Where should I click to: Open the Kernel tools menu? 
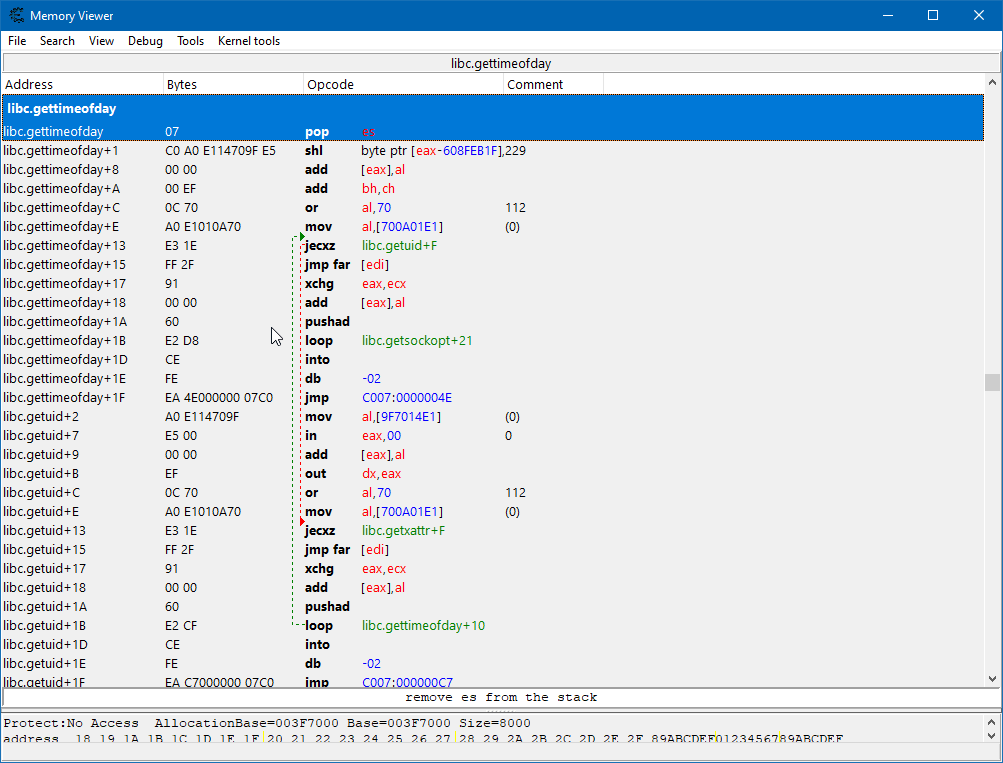248,41
